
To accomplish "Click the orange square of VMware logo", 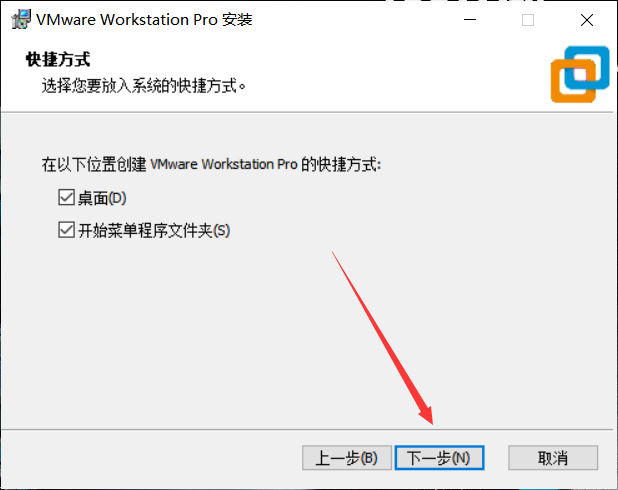I will 573,81.
